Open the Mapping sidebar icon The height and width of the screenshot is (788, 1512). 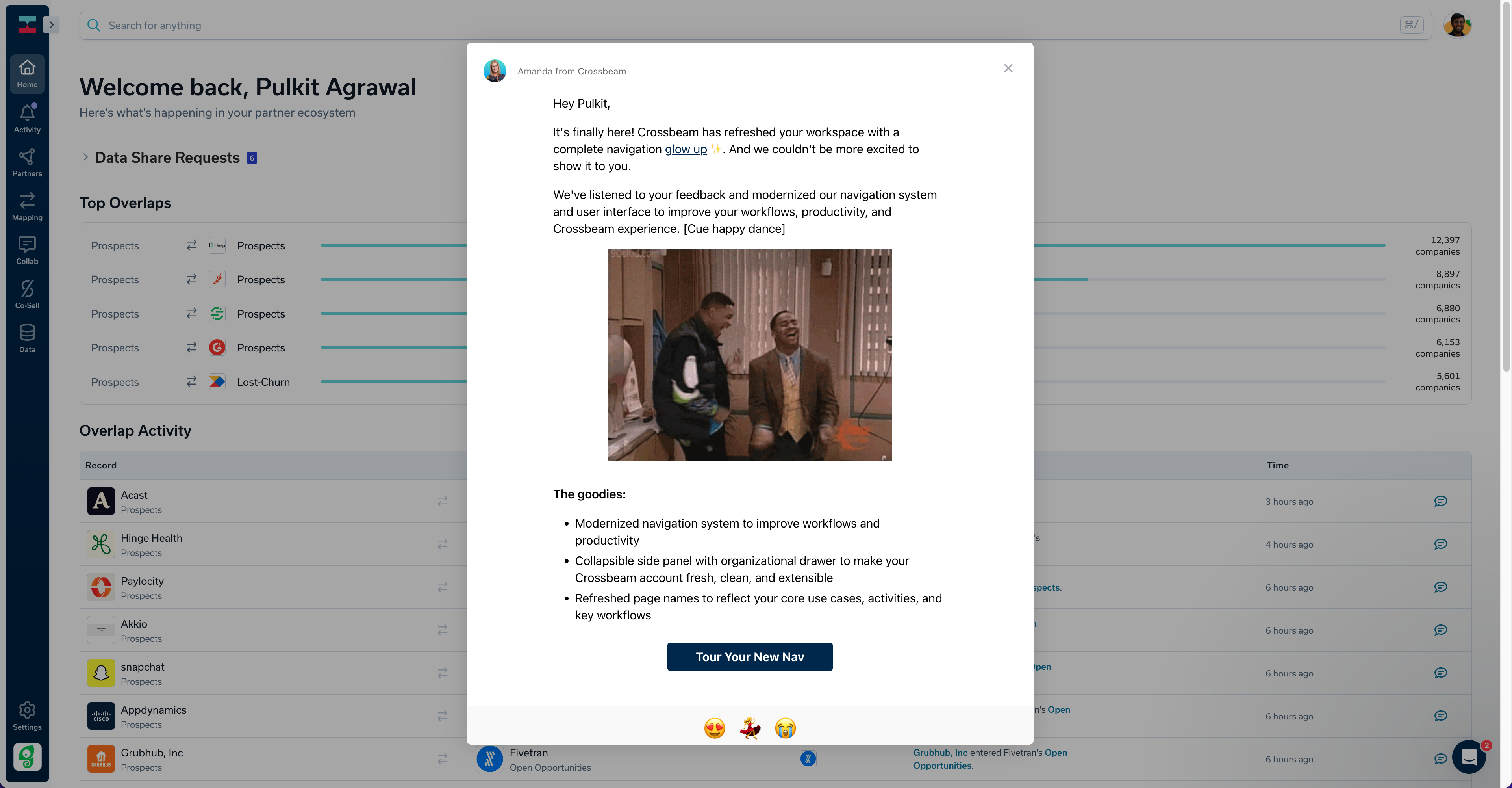tap(27, 207)
